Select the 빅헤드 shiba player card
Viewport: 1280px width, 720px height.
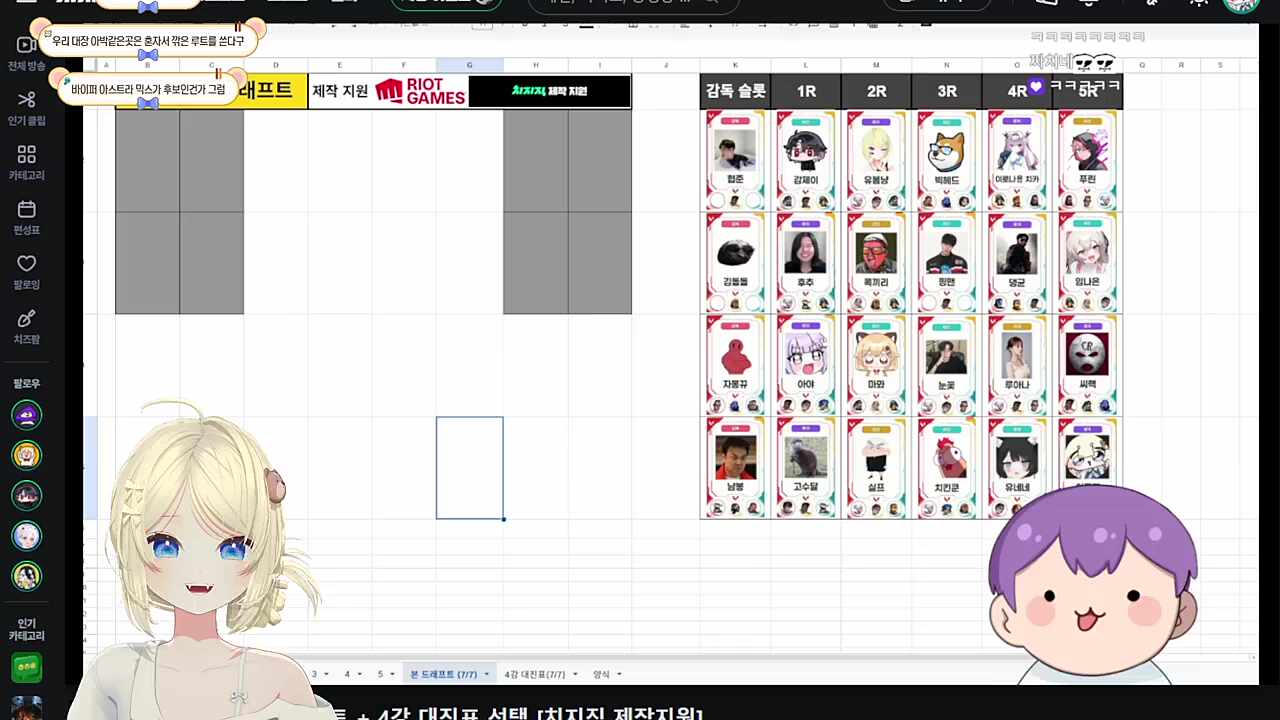point(947,160)
